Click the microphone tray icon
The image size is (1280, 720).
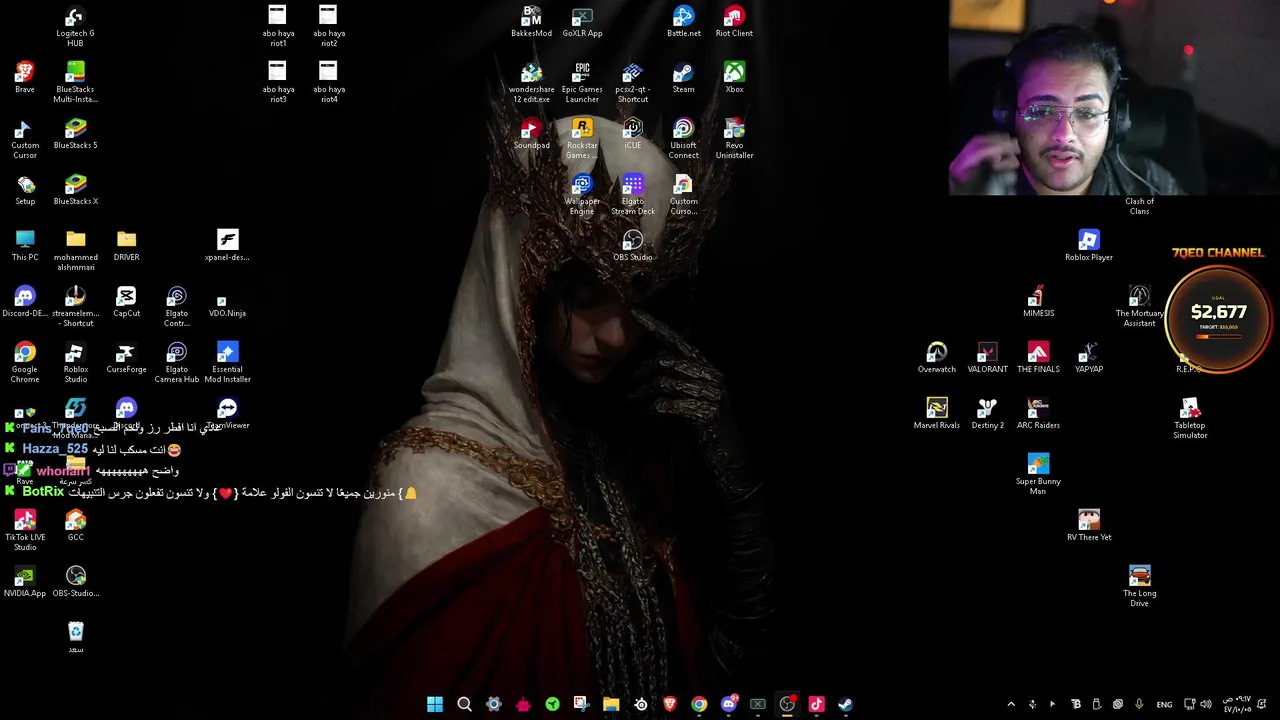click(x=1139, y=704)
